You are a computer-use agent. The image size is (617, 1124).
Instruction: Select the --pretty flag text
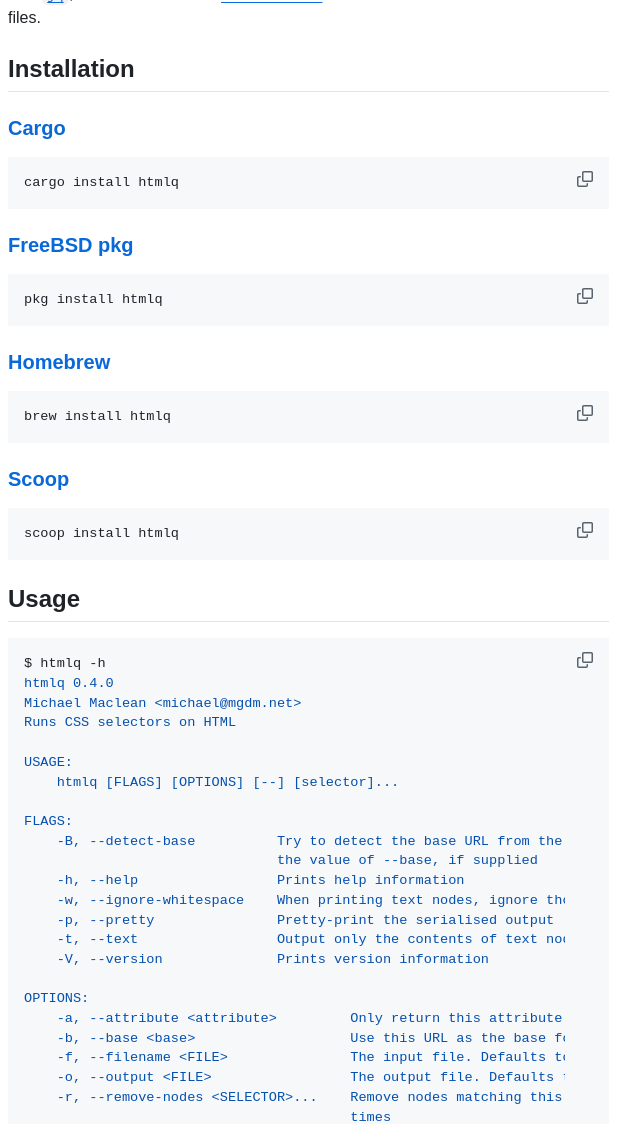[121, 919]
